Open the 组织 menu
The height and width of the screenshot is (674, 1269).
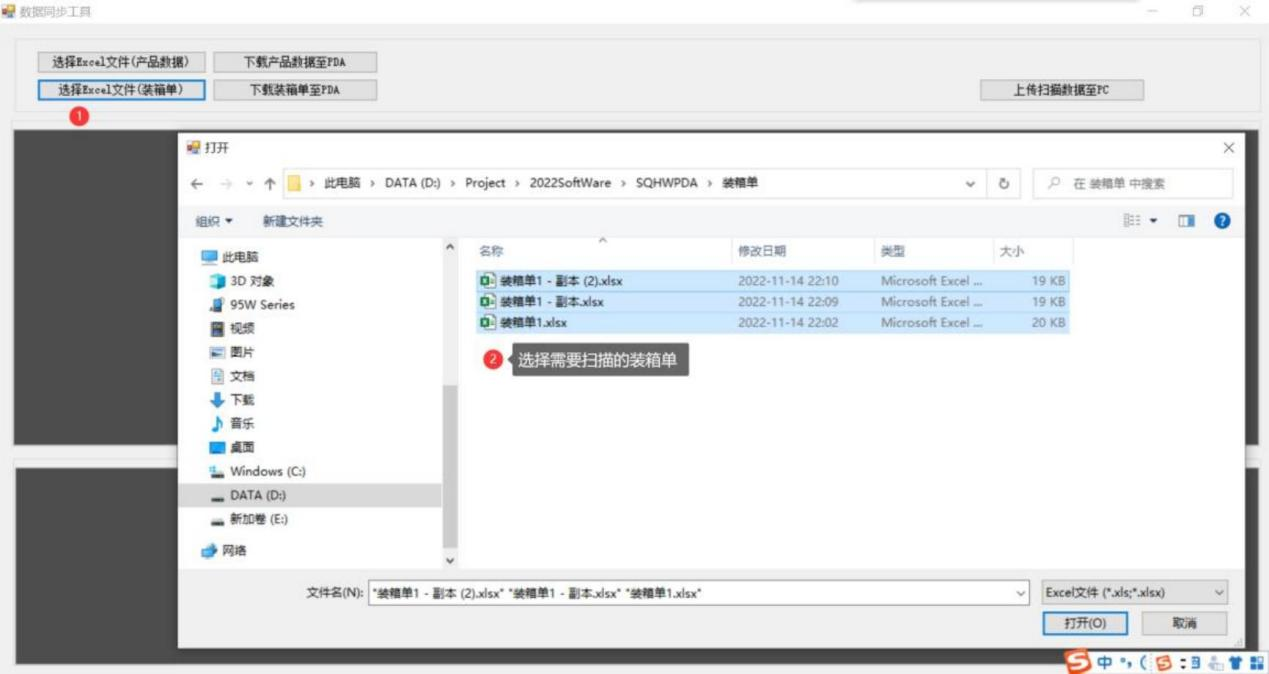coord(213,221)
